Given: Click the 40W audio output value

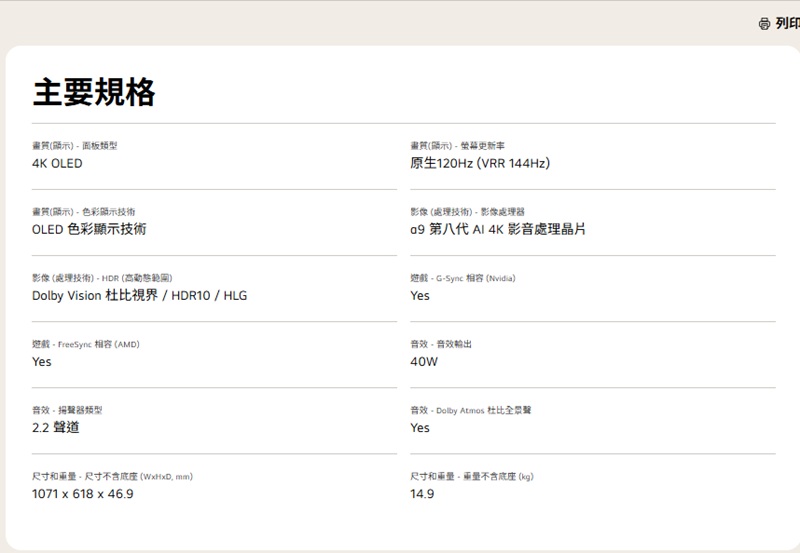Looking at the screenshot, I should 424,361.
